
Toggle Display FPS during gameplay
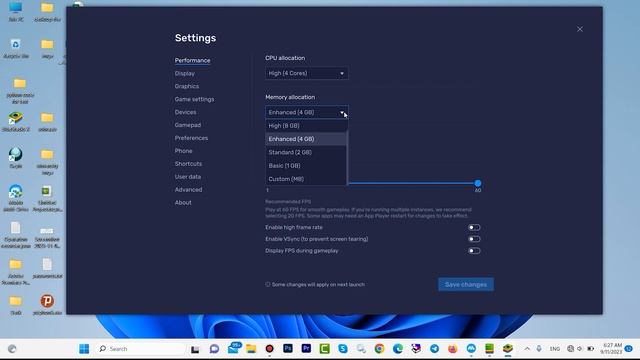pyautogui.click(x=474, y=251)
